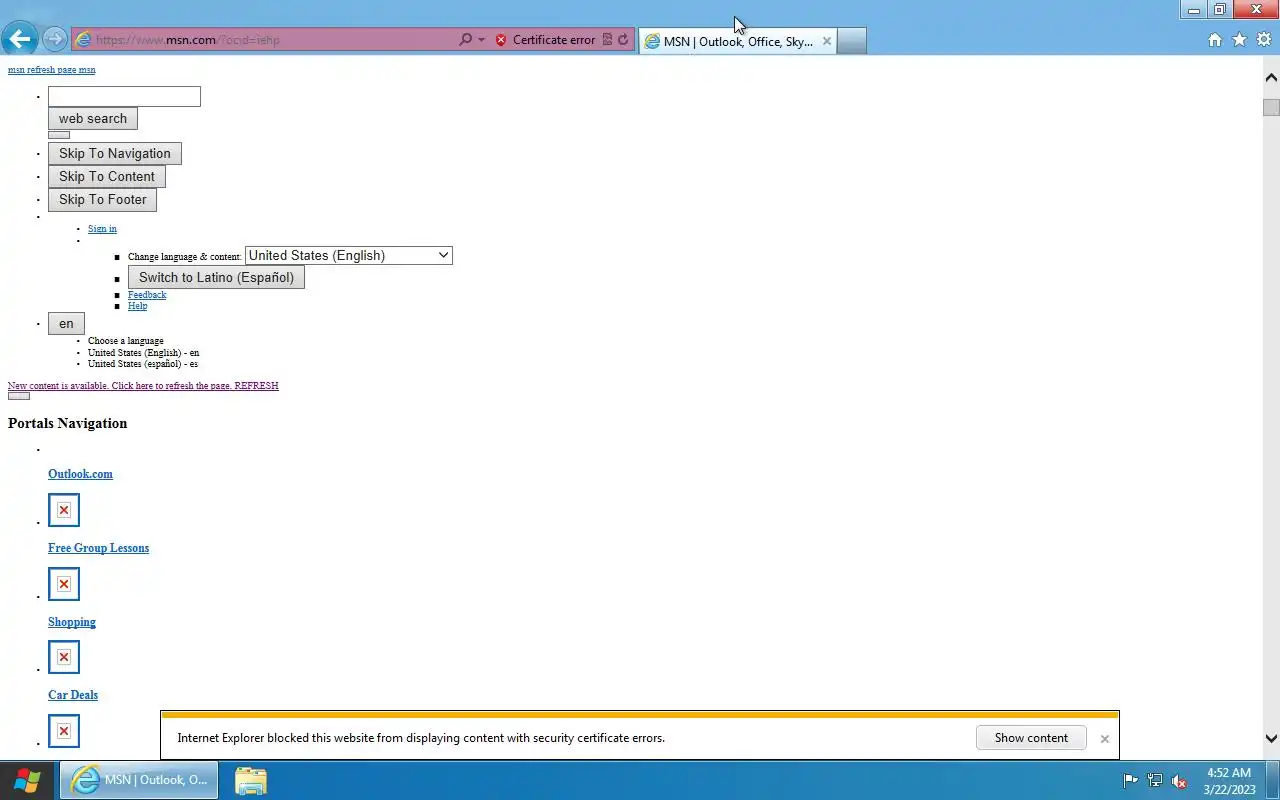Toggle the Compatibility View icon in the address bar
Viewport: 1280px width, 800px height.
[607, 40]
